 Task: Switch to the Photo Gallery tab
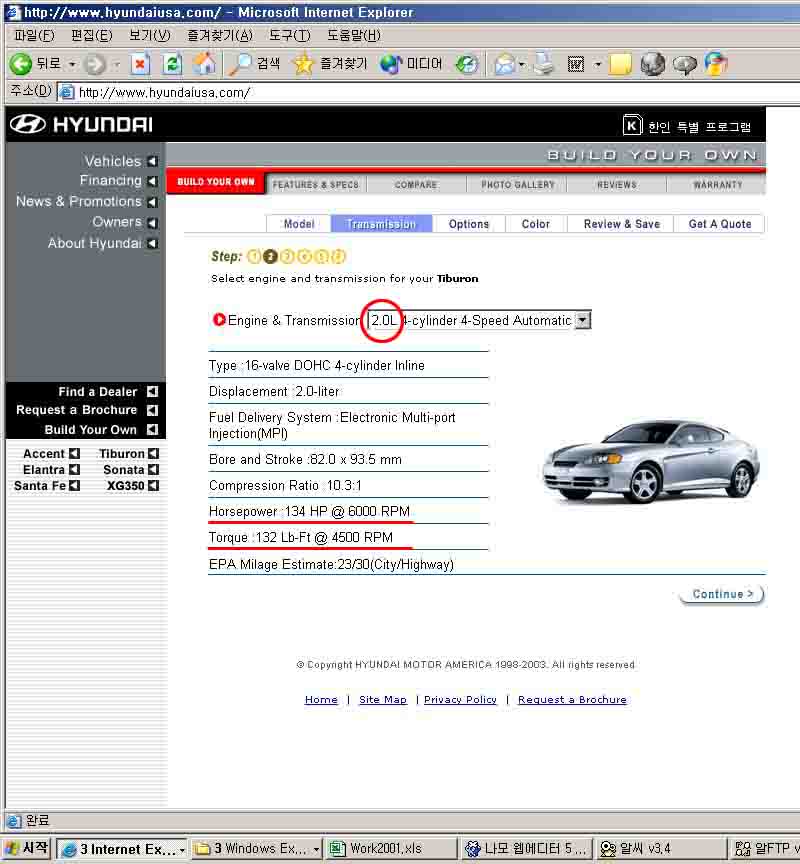pos(517,185)
